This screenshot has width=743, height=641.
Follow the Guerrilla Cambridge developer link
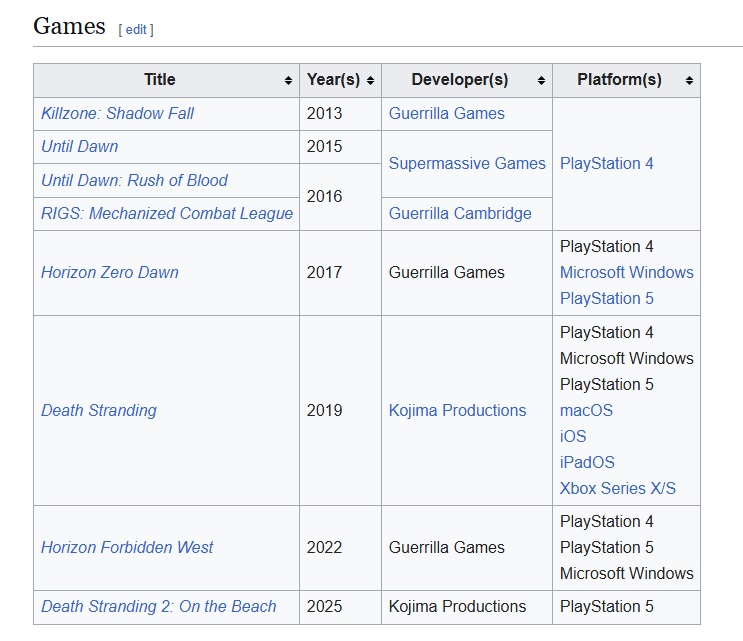(460, 214)
